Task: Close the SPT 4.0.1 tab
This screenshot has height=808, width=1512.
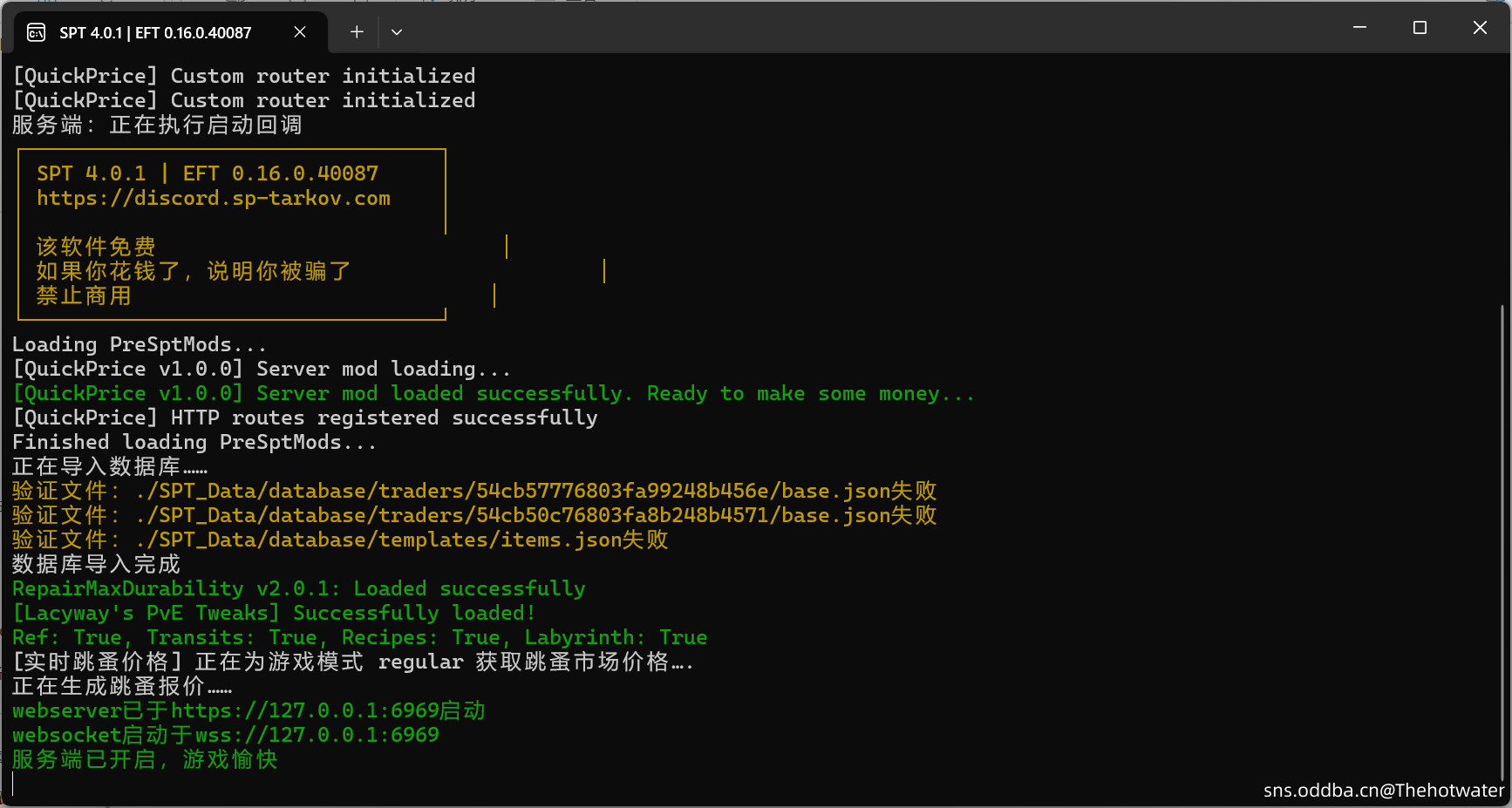Action: 299,32
